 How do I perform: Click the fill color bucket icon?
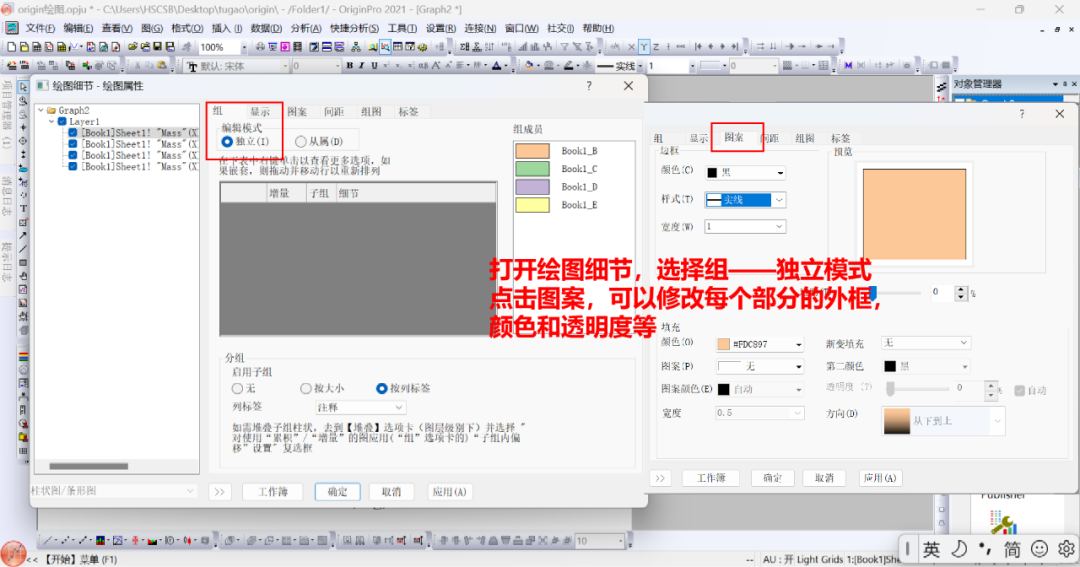coord(528,65)
